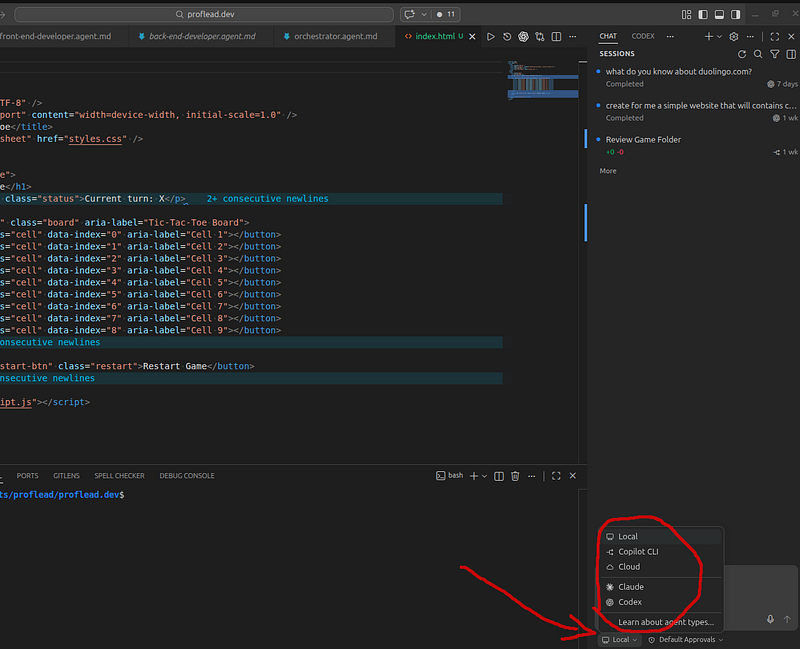Toggle the primary sidebar visibility
This screenshot has width=800, height=649.
click(x=703, y=14)
